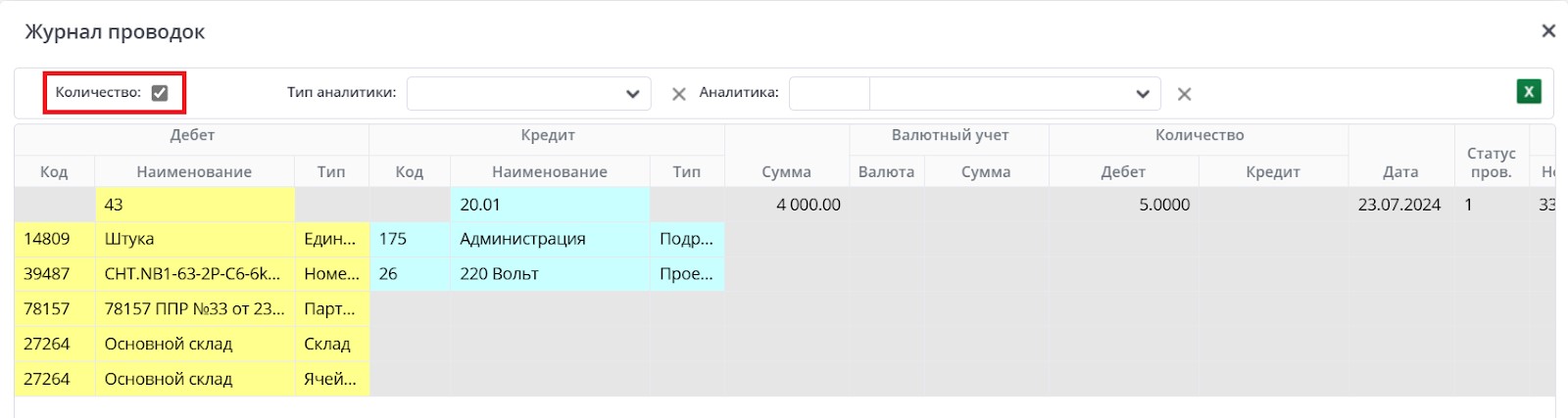
Task: Click the Кредит group column header
Action: [x=548, y=135]
